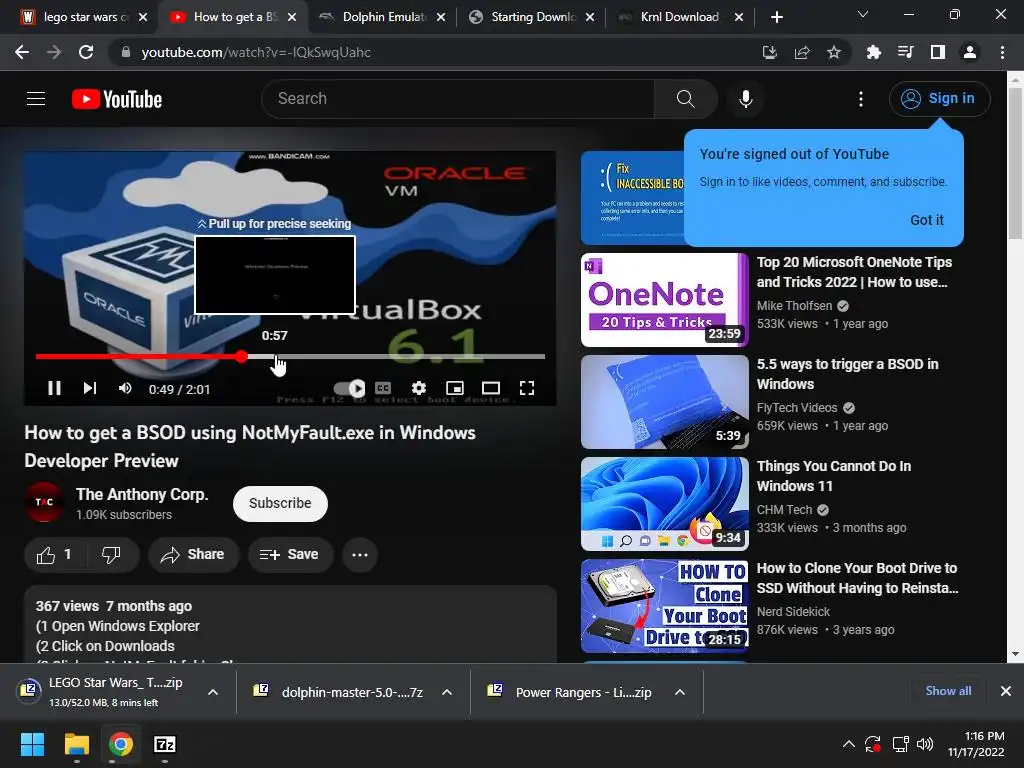Expand the video description box
The height and width of the screenshot is (768, 1024).
pyautogui.click(x=290, y=624)
